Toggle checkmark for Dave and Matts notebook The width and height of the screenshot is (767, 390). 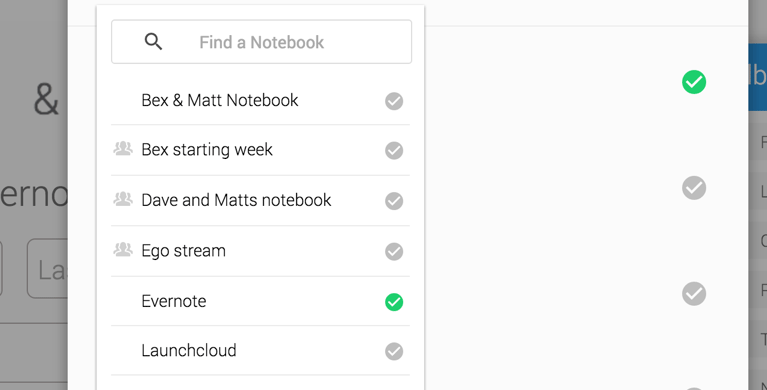click(x=394, y=201)
